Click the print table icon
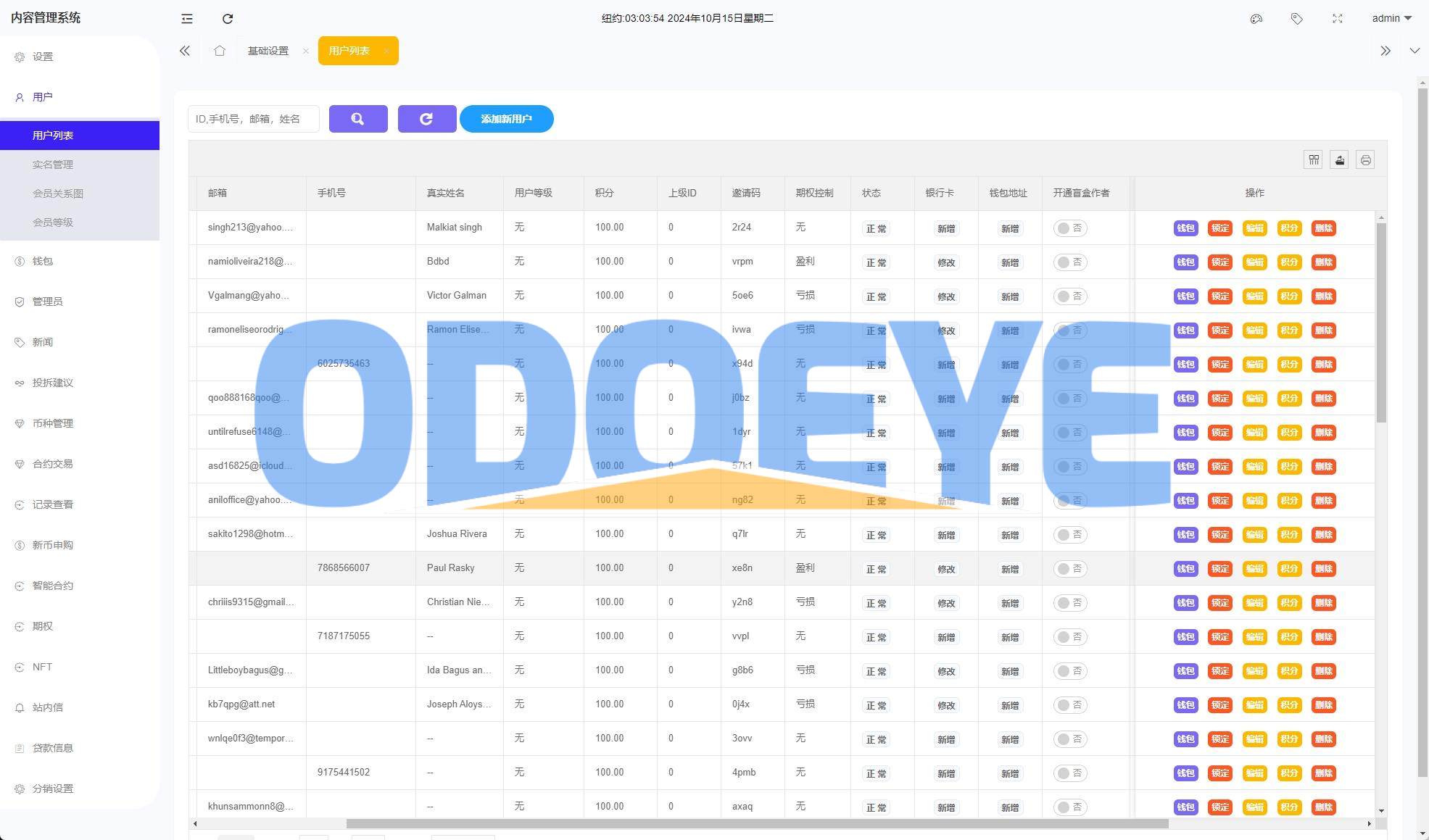The height and width of the screenshot is (840, 1429). coord(1366,160)
